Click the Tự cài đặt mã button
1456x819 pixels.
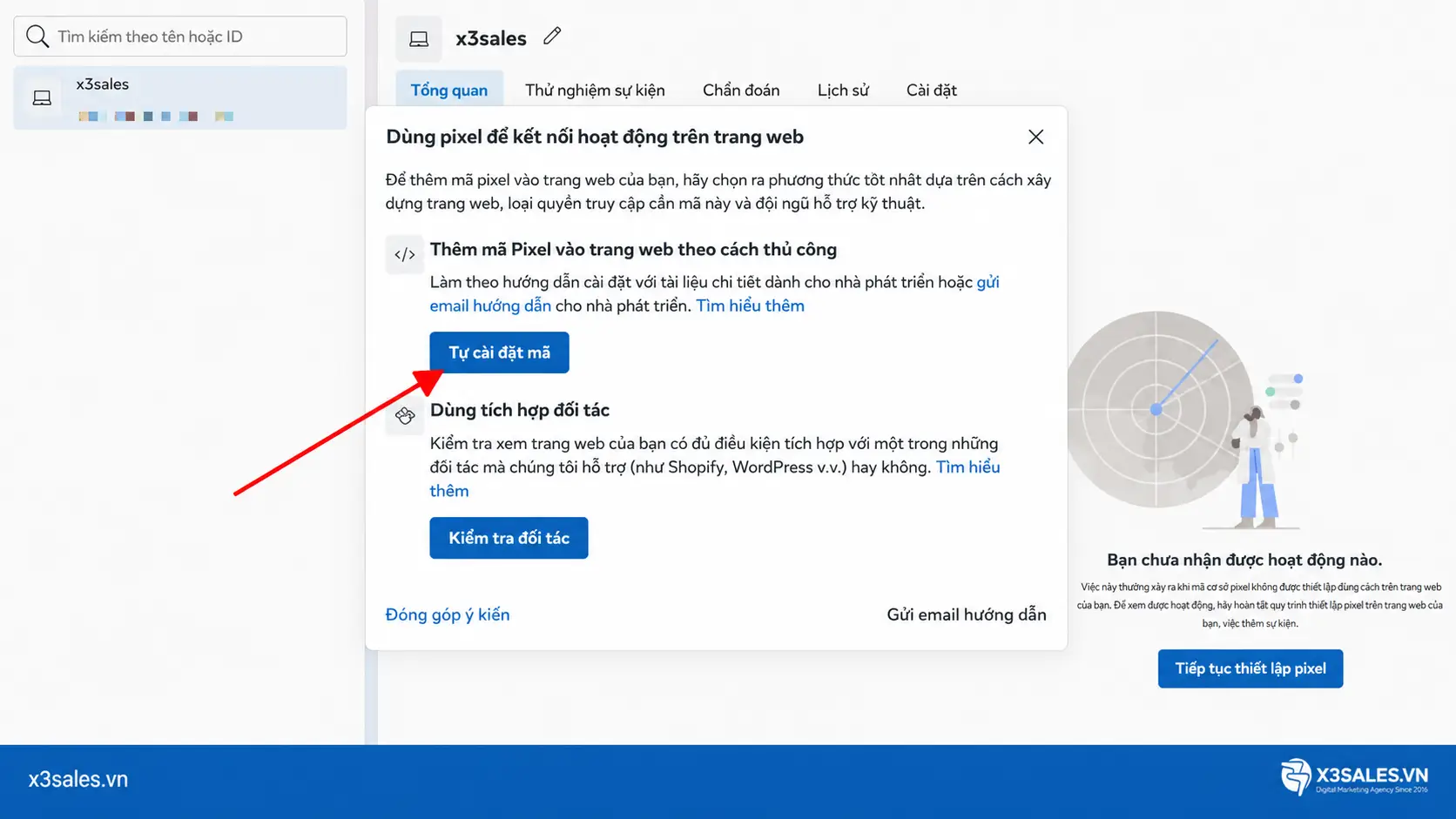[x=499, y=352]
